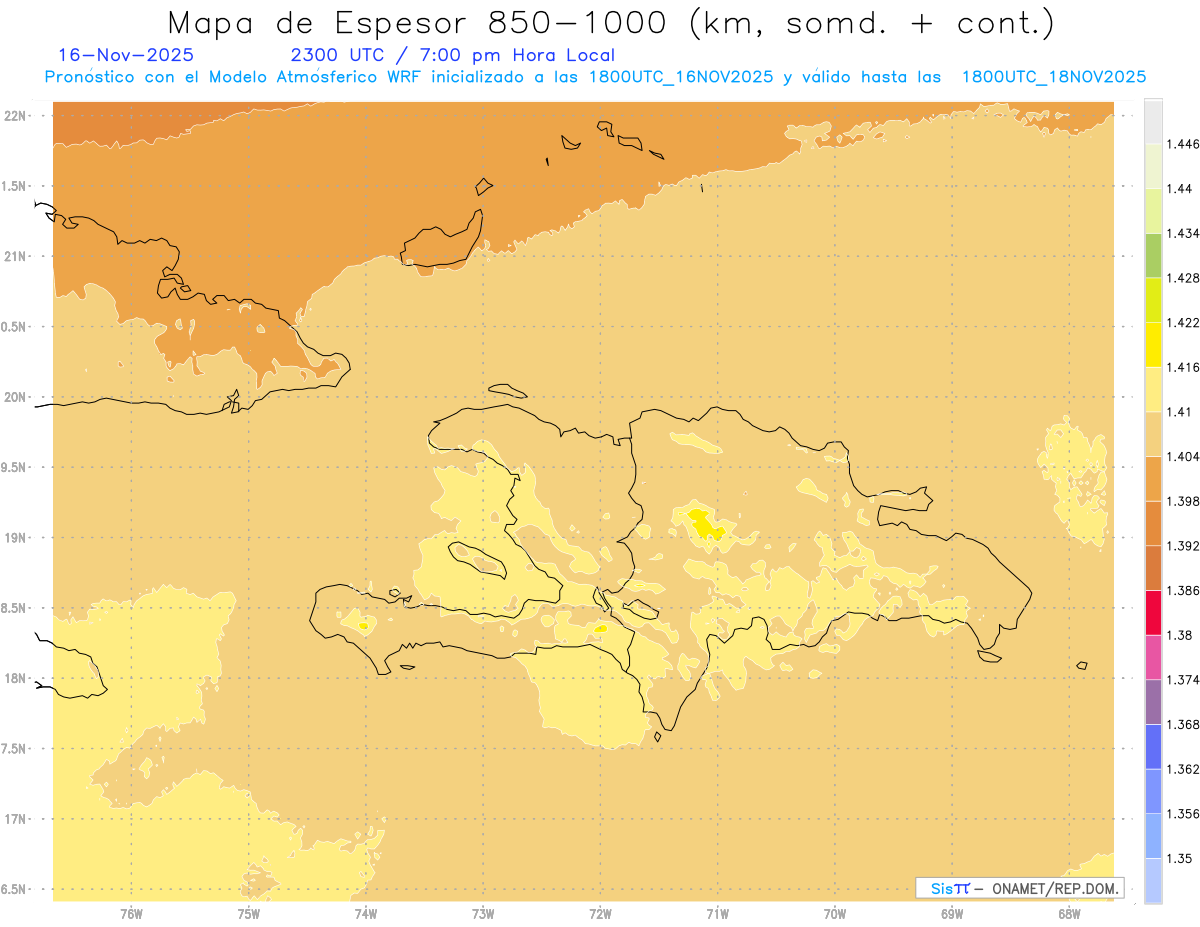Click the longitude label "75W"
Viewport: 1200px width, 927px height.
(249, 914)
